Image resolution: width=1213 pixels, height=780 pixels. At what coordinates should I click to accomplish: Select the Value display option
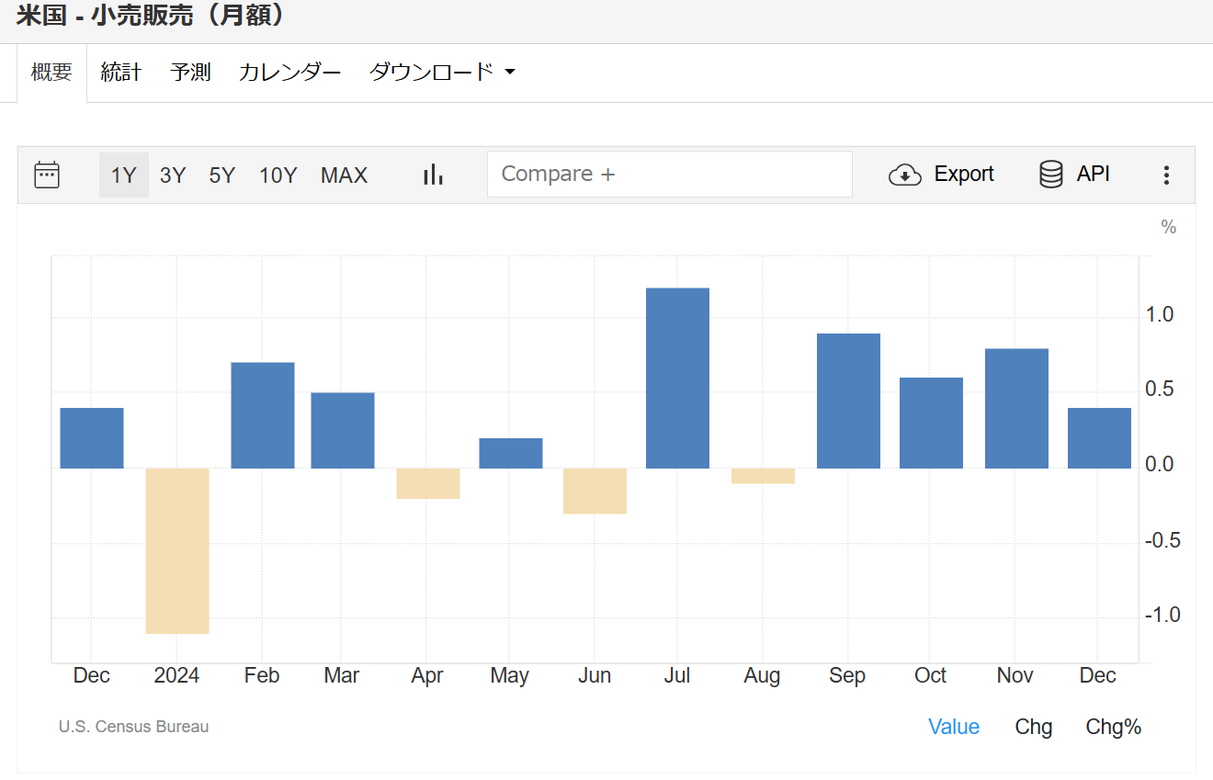coord(953,727)
